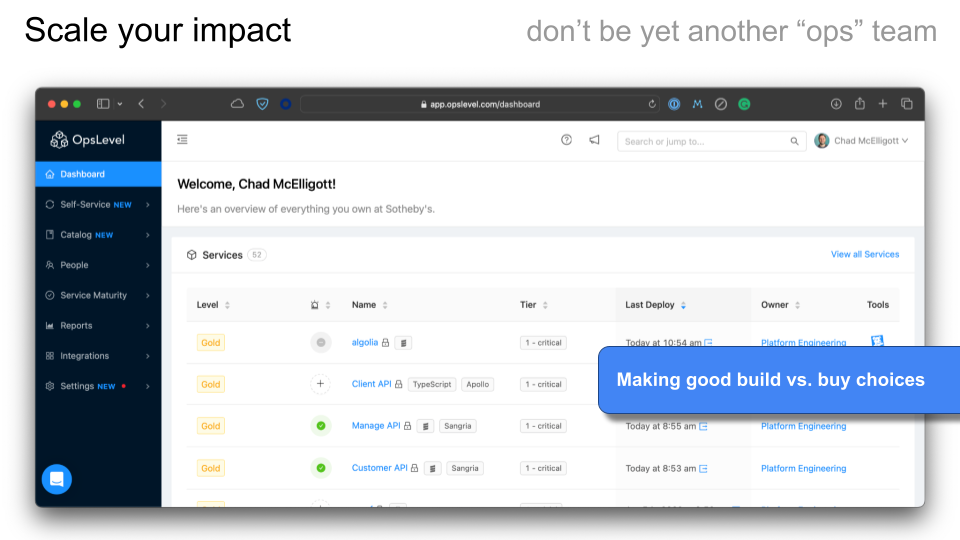The image size is (960, 540).
Task: Click the Sangria tag on Customer API
Action: pos(465,468)
